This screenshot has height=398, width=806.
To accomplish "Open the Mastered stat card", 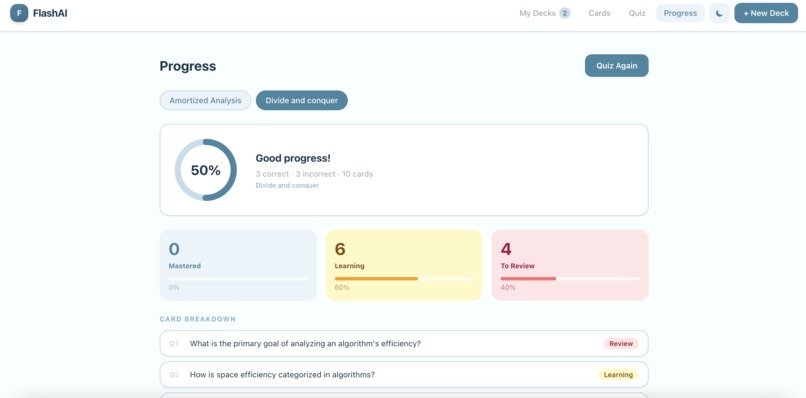I will [238, 265].
